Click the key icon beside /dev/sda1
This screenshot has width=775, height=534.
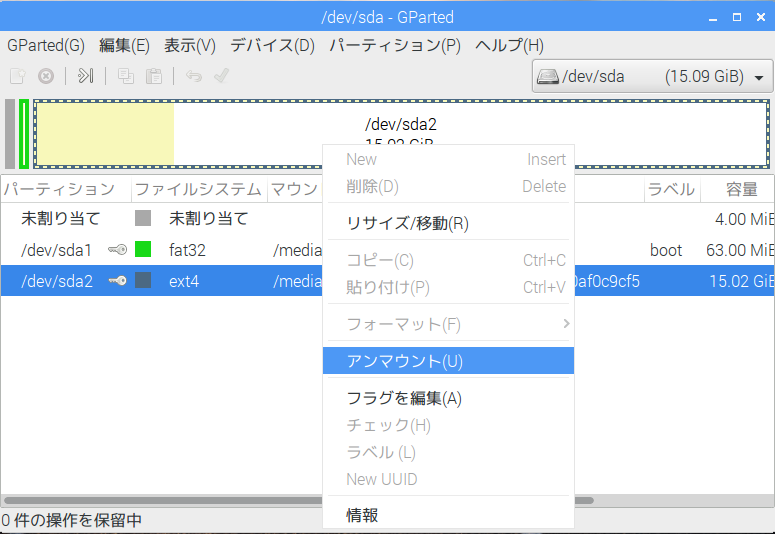117,250
